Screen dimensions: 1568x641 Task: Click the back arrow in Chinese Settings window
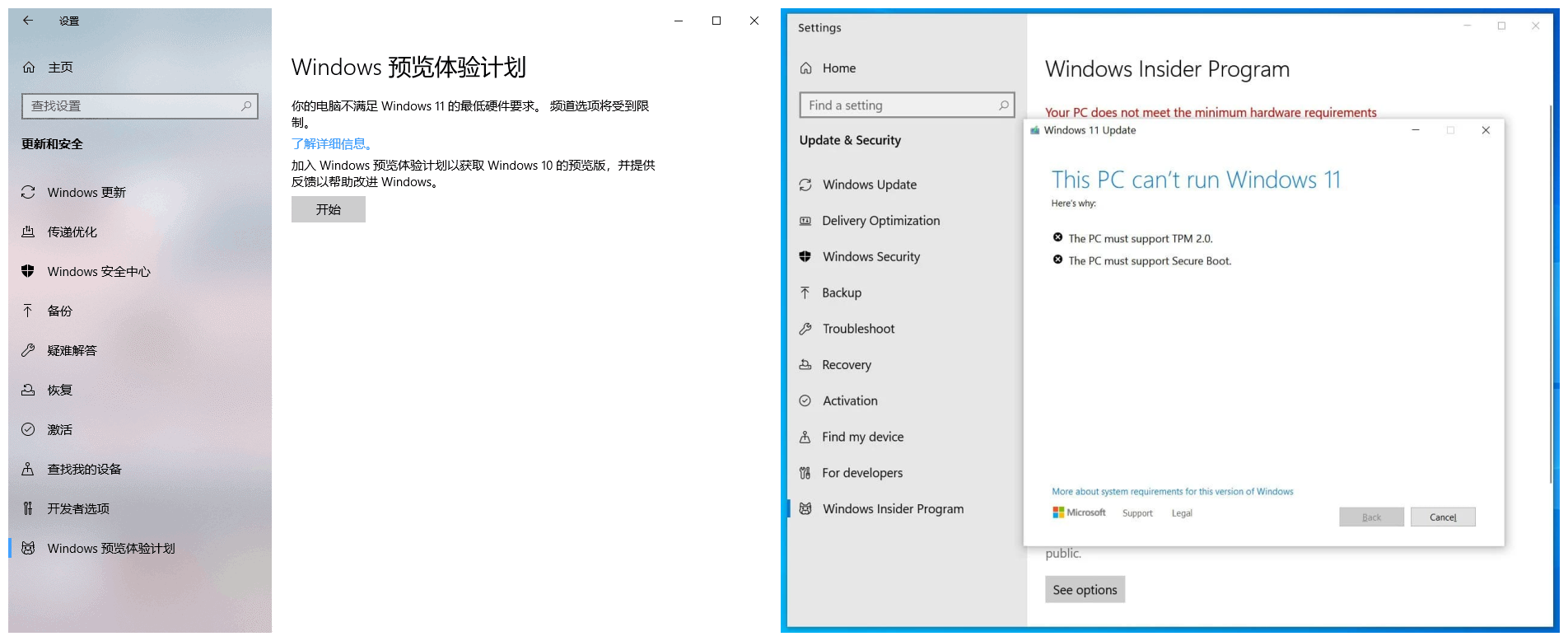pos(28,21)
